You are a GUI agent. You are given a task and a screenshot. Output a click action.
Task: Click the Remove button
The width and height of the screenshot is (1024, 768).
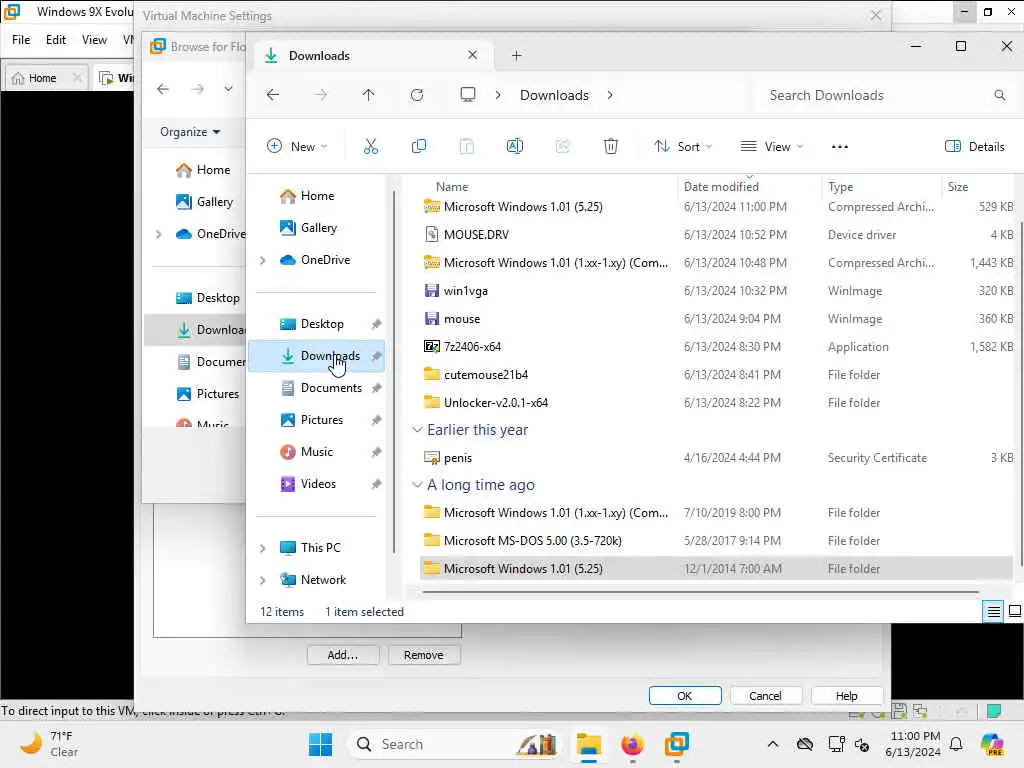tap(424, 655)
